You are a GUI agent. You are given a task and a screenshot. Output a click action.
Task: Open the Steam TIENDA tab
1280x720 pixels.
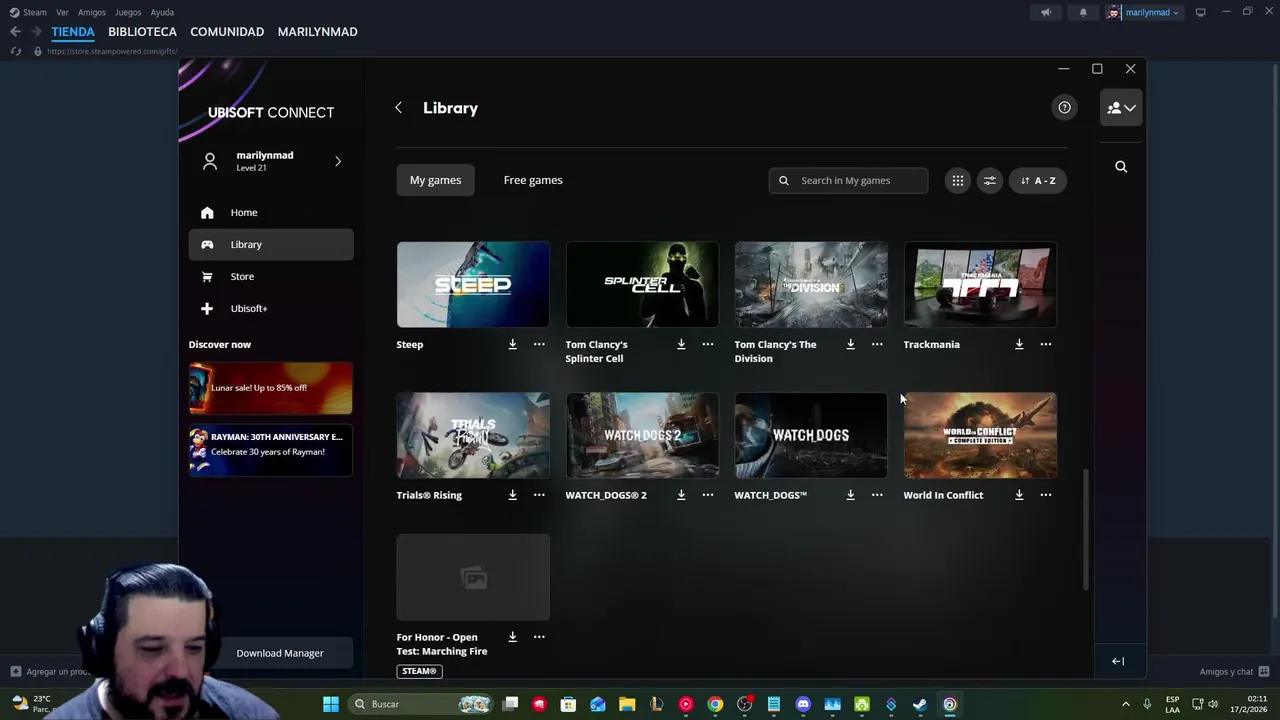73,32
